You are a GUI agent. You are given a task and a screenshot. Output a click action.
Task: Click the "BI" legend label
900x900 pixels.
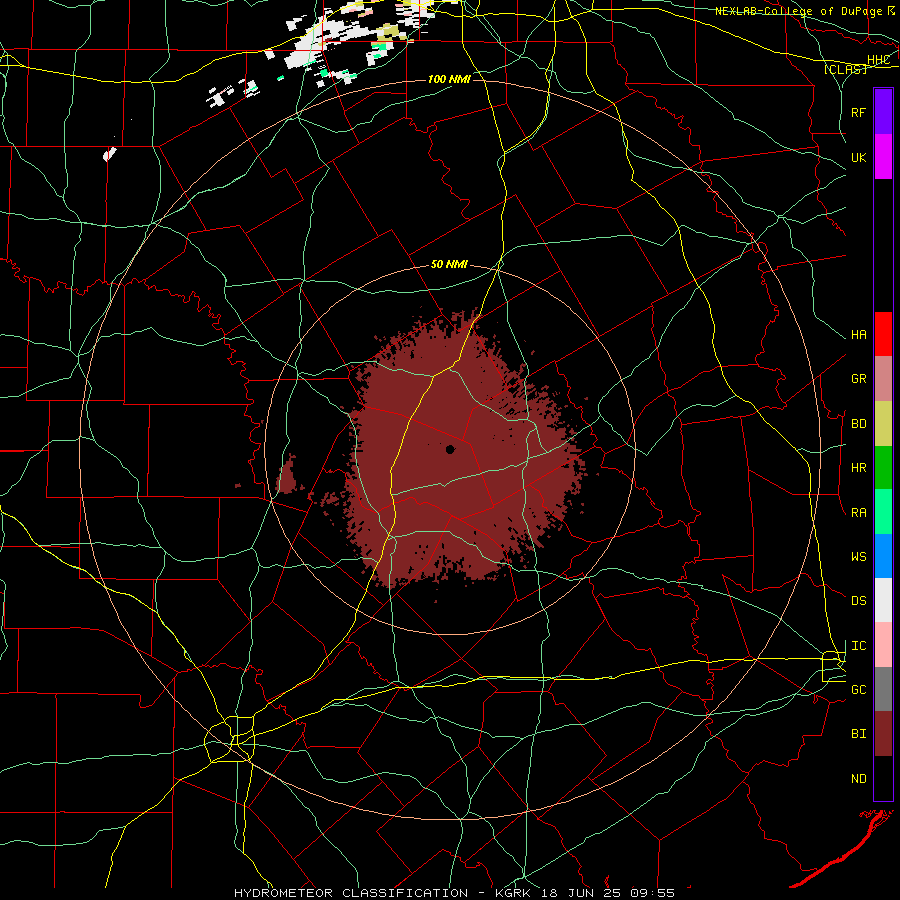pyautogui.click(x=858, y=734)
